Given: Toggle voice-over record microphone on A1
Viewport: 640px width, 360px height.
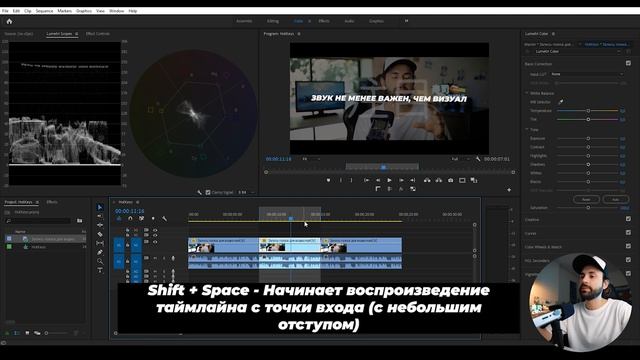Looking at the screenshot, I should tap(173, 258).
